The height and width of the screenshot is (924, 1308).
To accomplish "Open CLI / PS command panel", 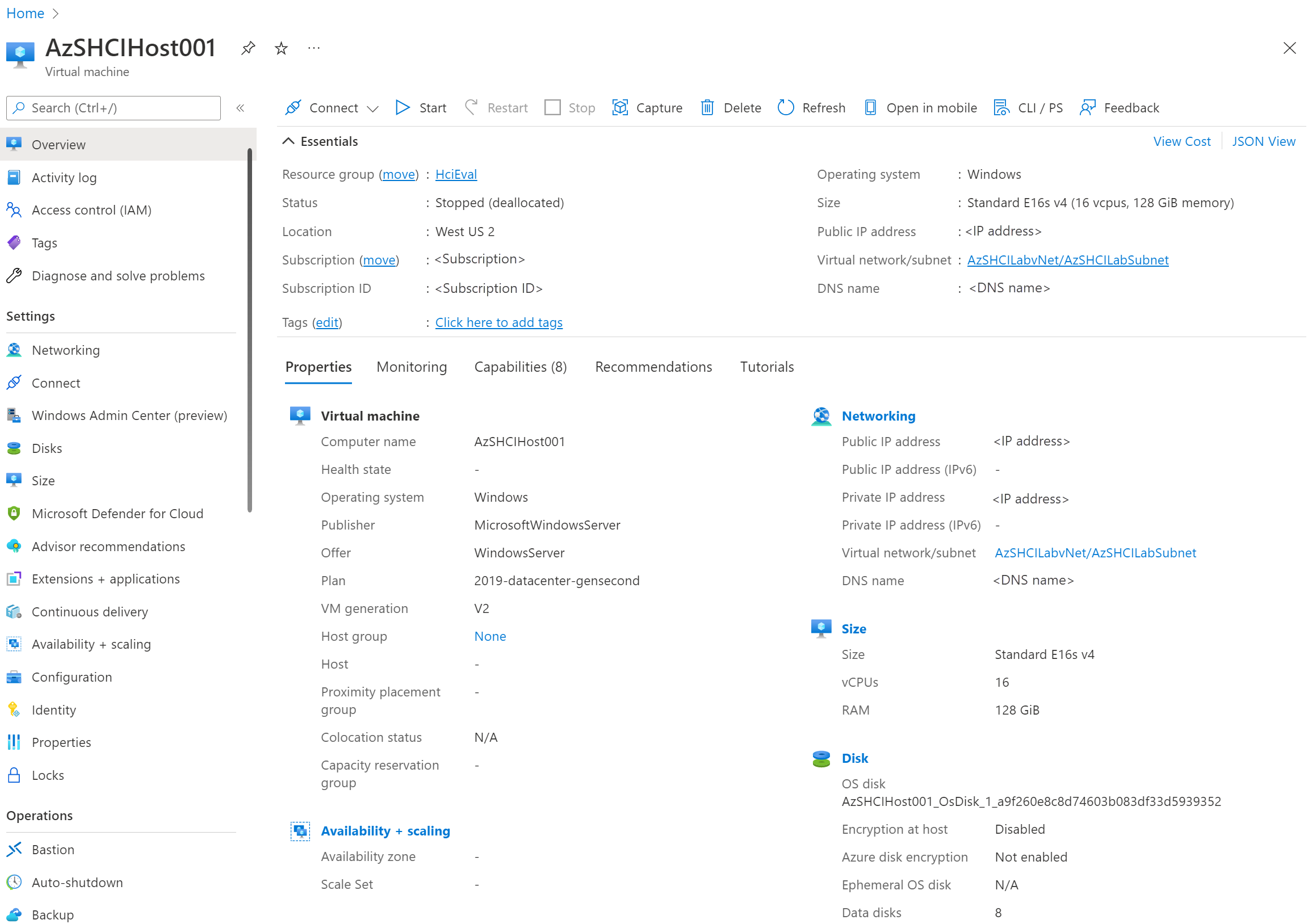I will pyautogui.click(x=1028, y=108).
